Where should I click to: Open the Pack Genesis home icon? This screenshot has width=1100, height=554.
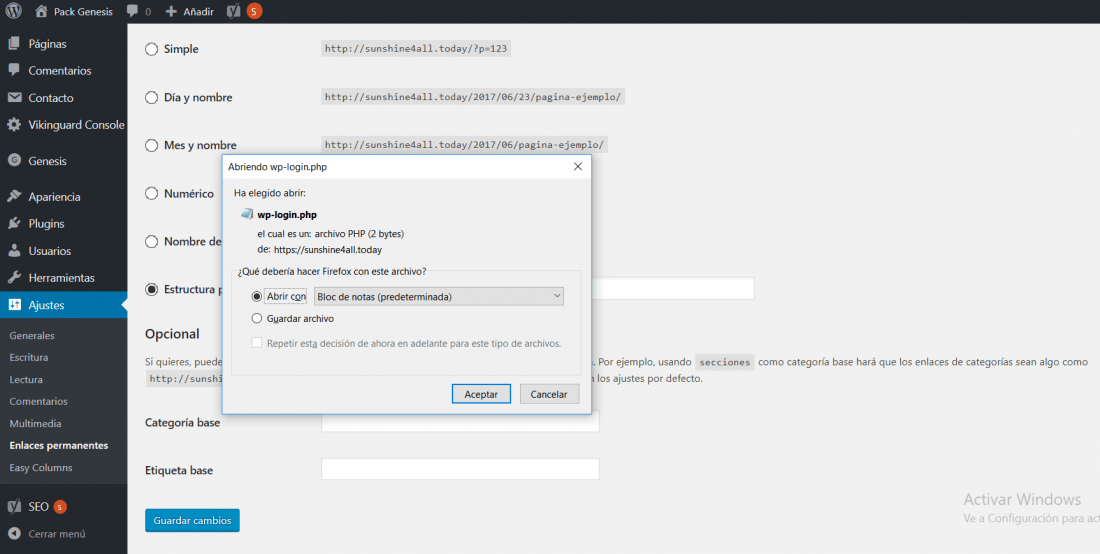41,11
